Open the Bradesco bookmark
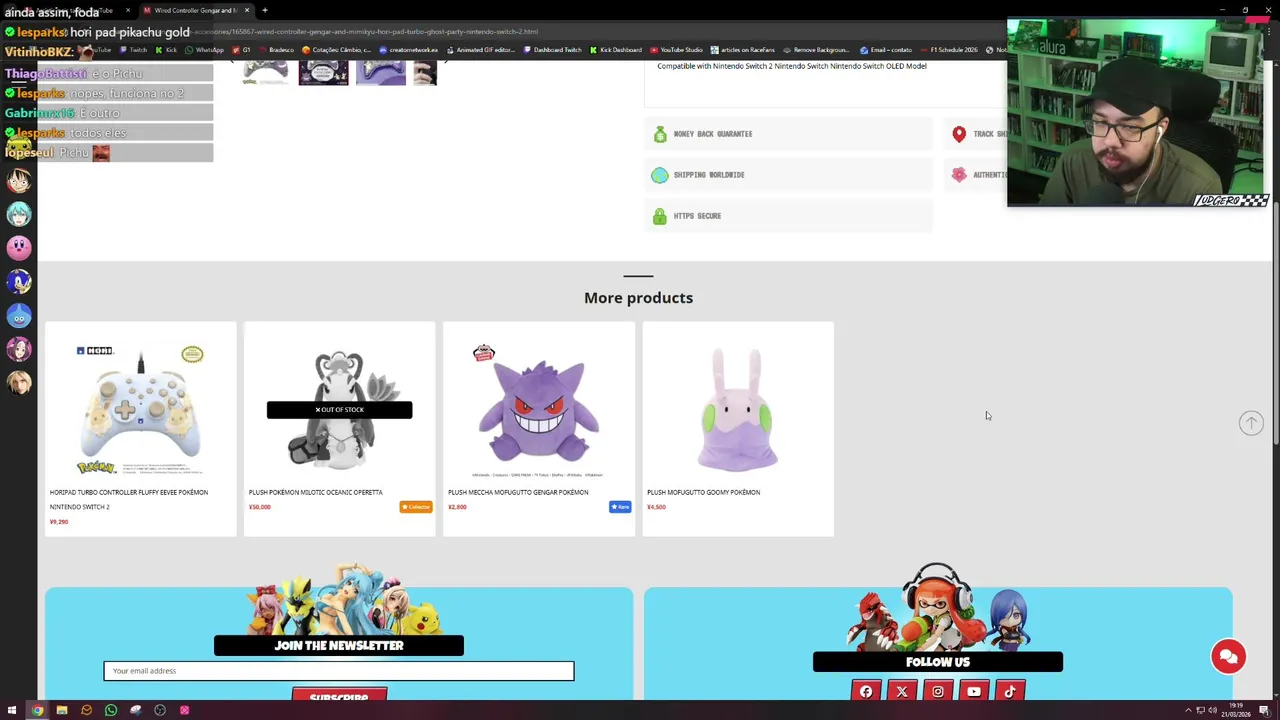1280x720 pixels. pos(276,50)
